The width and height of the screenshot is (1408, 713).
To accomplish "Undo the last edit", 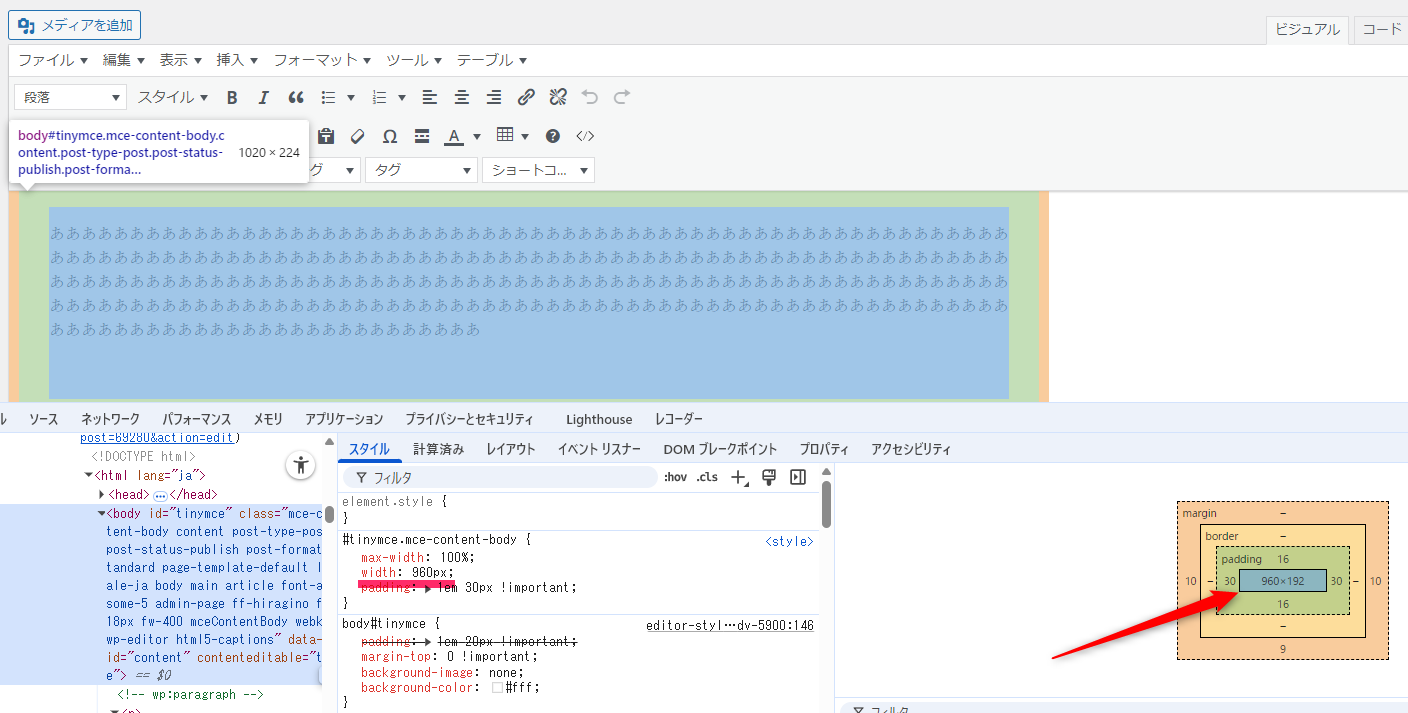I will [590, 97].
